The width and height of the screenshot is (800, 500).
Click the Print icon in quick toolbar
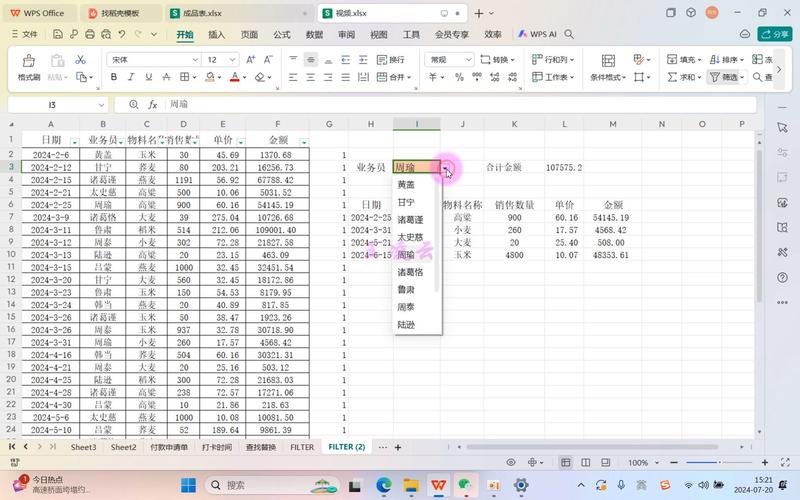tap(90, 34)
